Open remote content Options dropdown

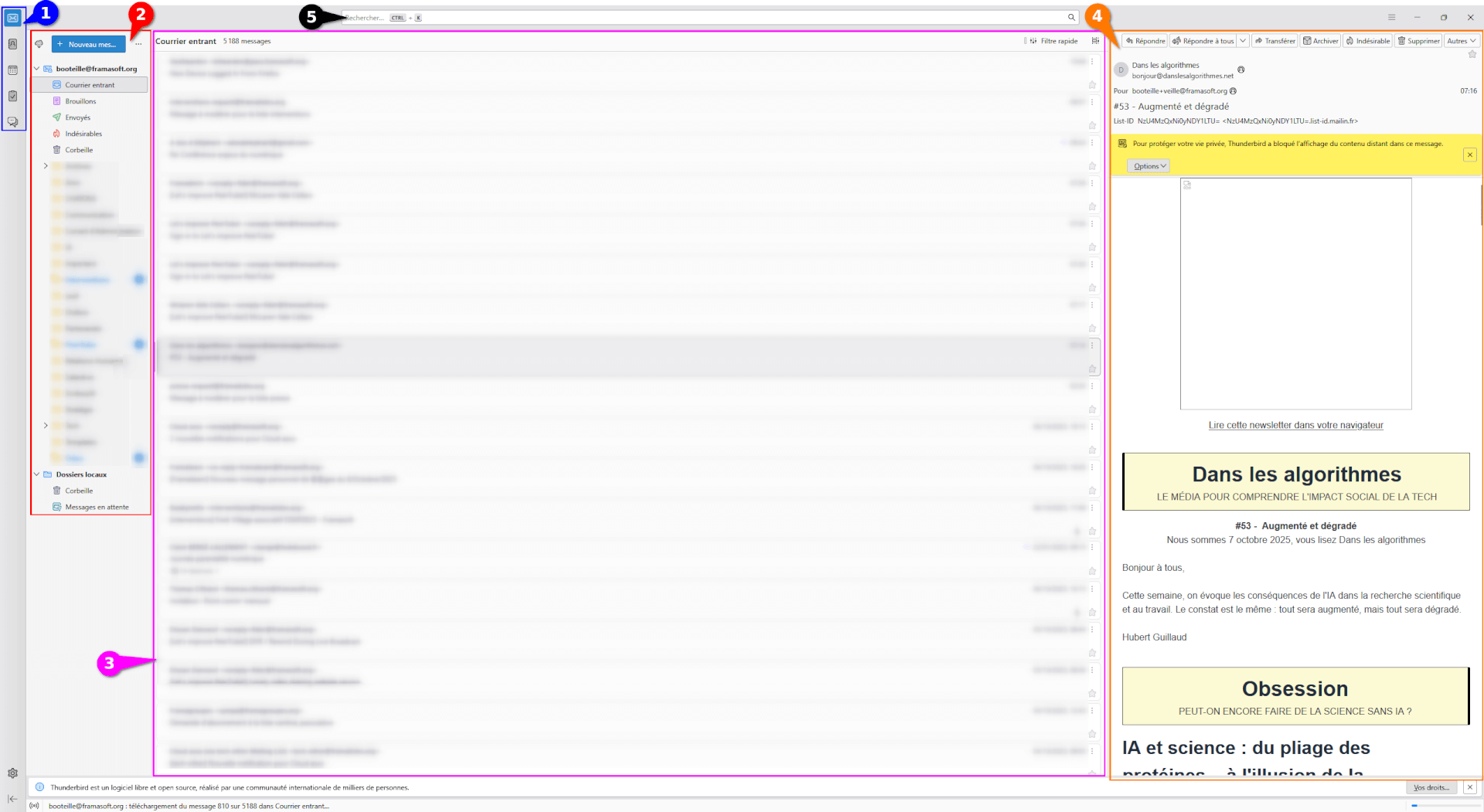[1149, 166]
